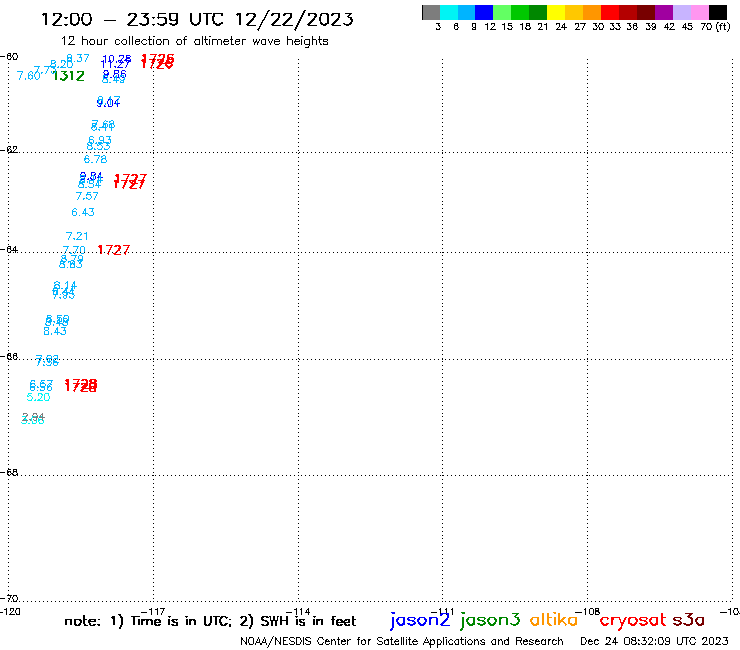This screenshot has width=740, height=650.
Task: Click the red 'cryosat' legend label
Action: (633, 621)
